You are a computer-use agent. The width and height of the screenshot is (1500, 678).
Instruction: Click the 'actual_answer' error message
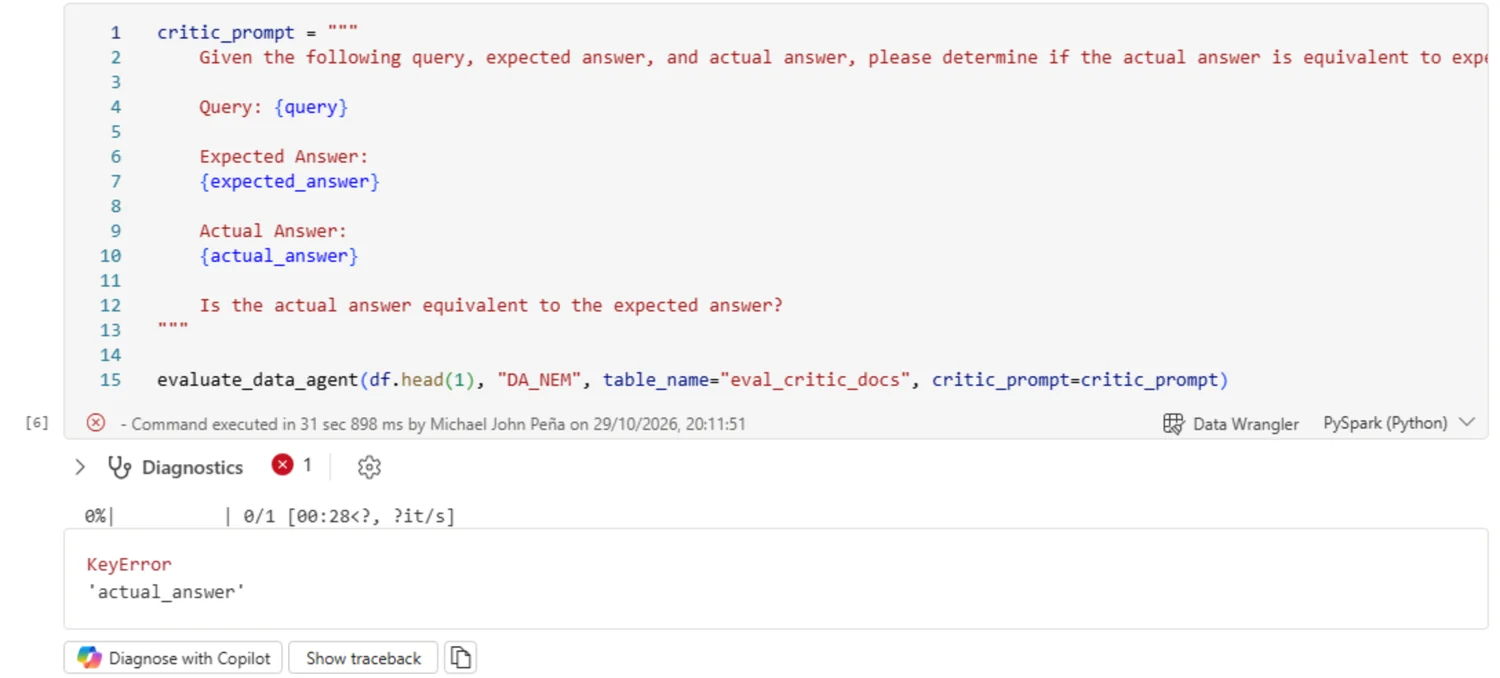click(166, 591)
